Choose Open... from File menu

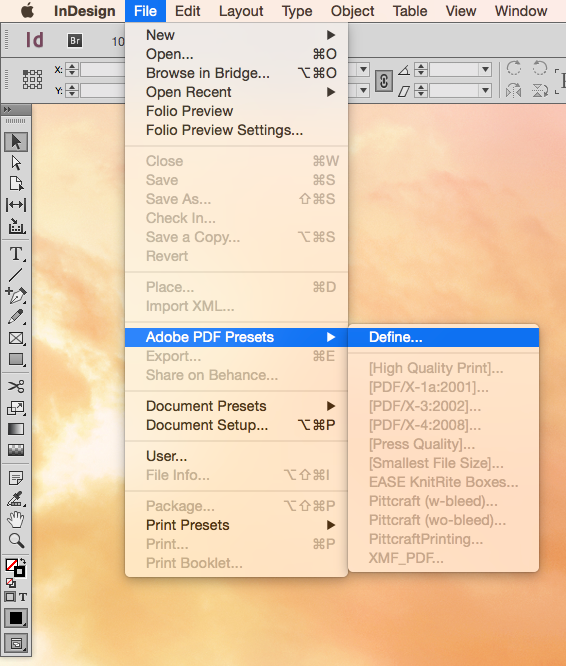point(237,54)
